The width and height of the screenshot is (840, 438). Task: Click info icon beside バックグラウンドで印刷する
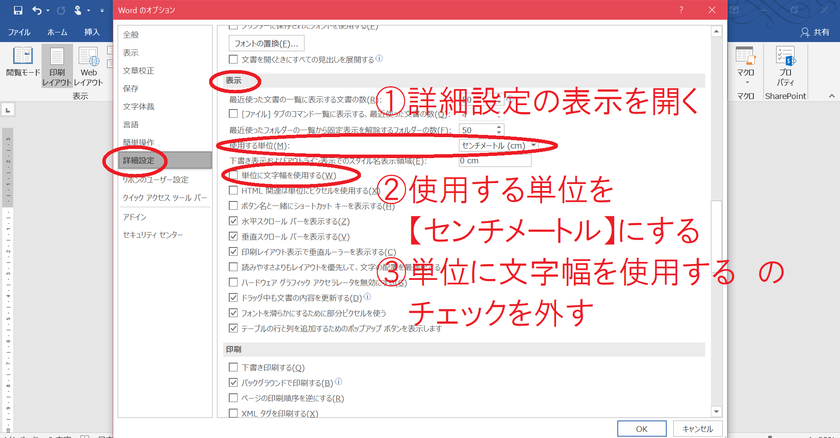coord(339,382)
